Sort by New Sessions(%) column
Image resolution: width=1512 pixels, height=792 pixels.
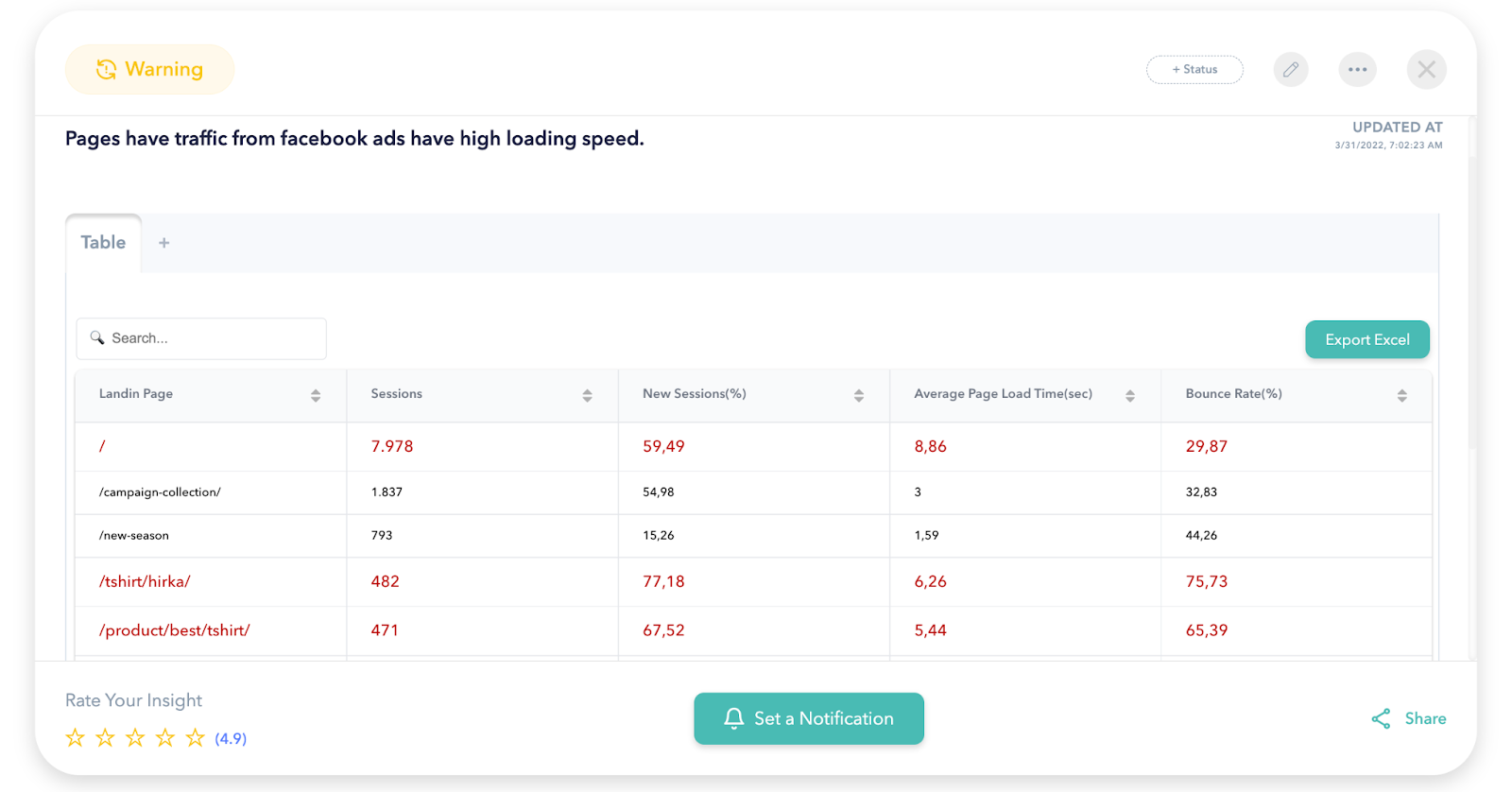click(858, 395)
